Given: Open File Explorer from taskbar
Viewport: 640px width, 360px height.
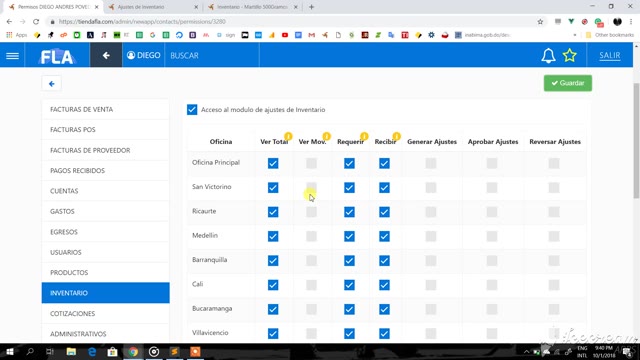Looking at the screenshot, I should [71, 351].
